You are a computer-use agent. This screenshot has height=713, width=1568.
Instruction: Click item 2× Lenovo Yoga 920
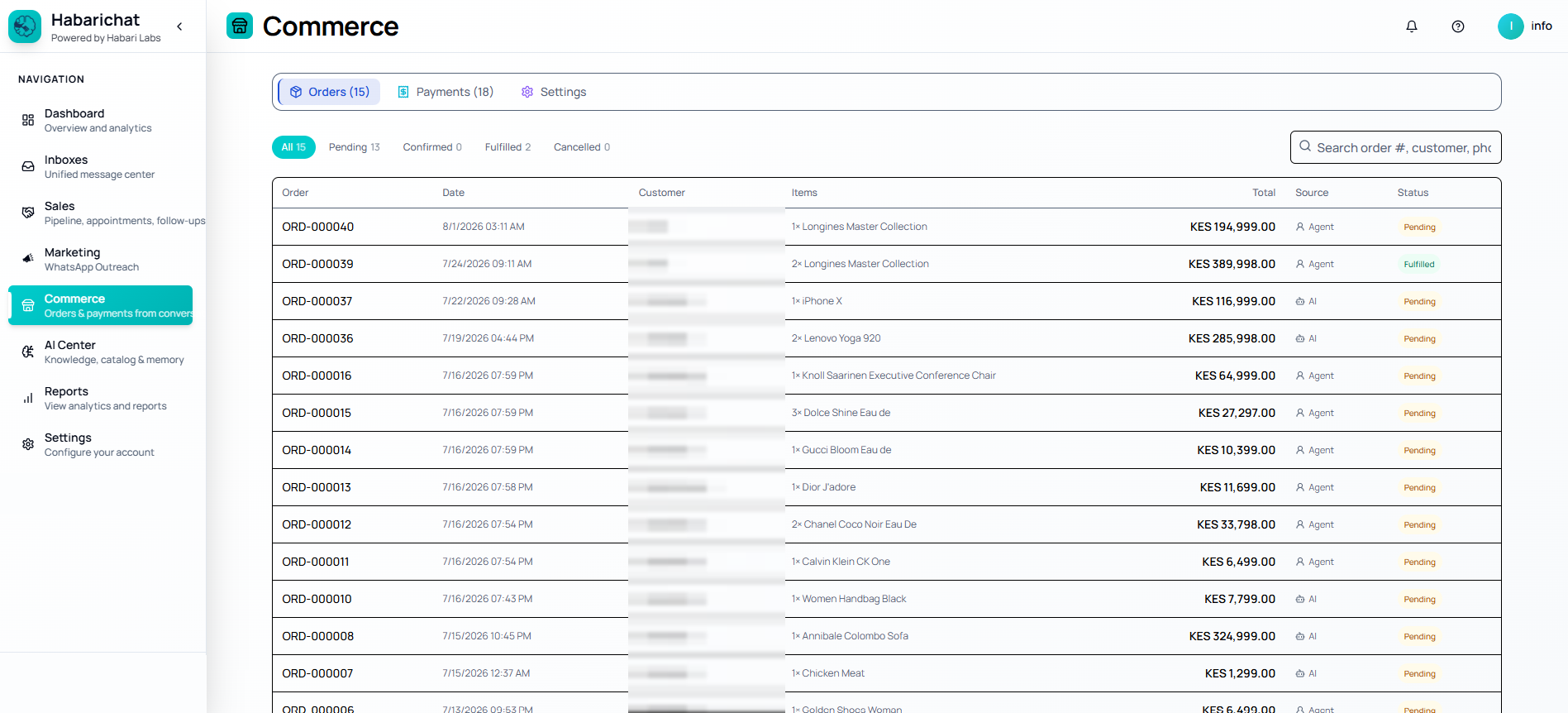point(836,338)
